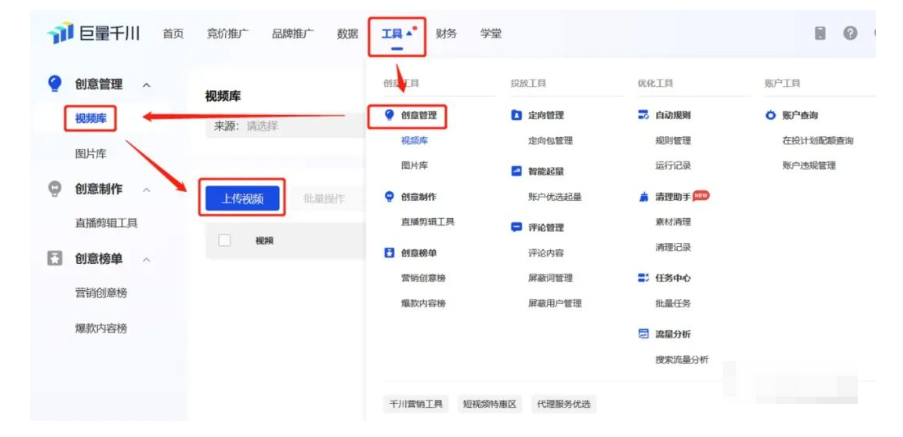Click the 上传视频 button
Viewport: 903px width, 437px height.
click(242, 199)
